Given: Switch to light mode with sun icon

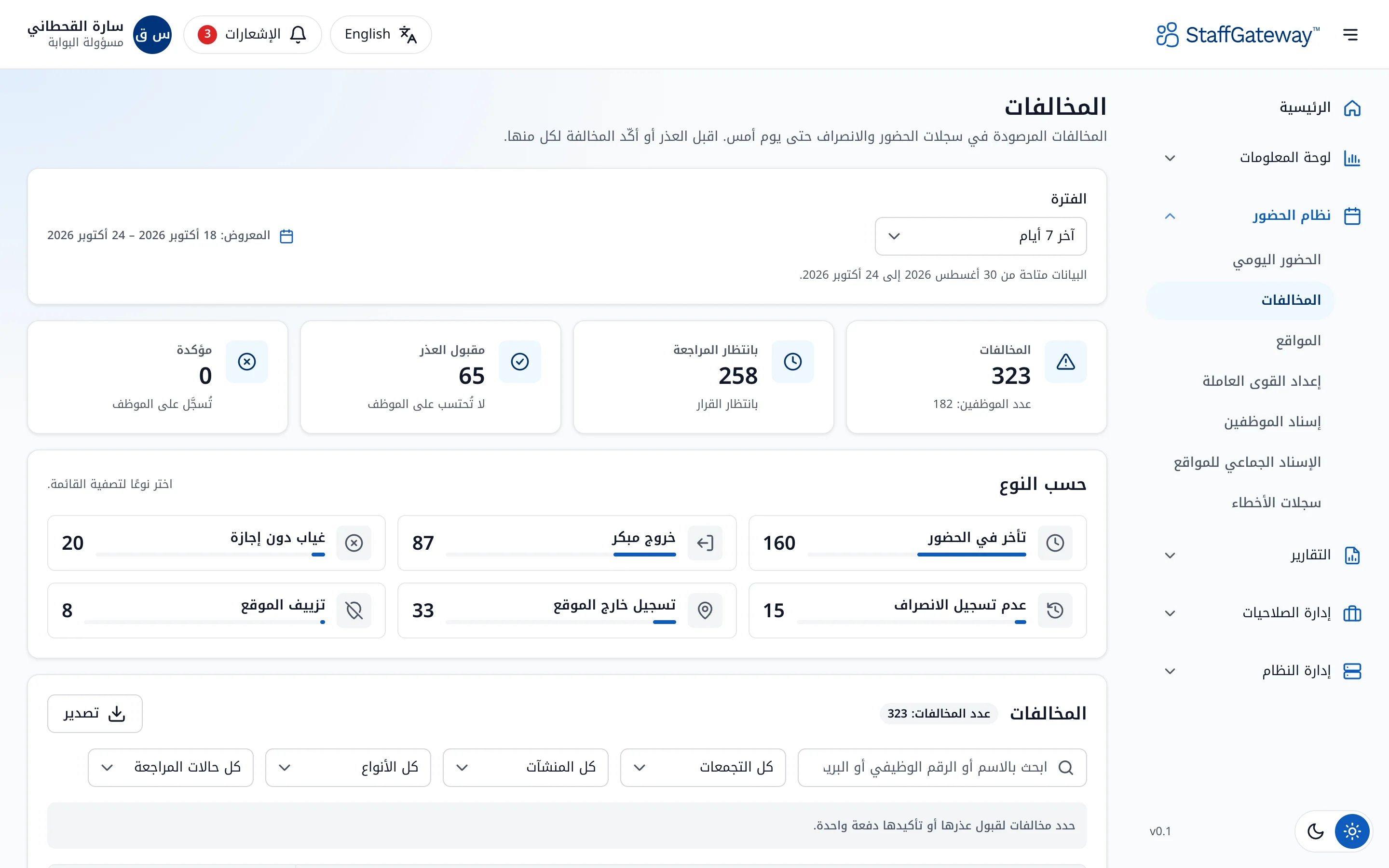Looking at the screenshot, I should click(x=1352, y=831).
